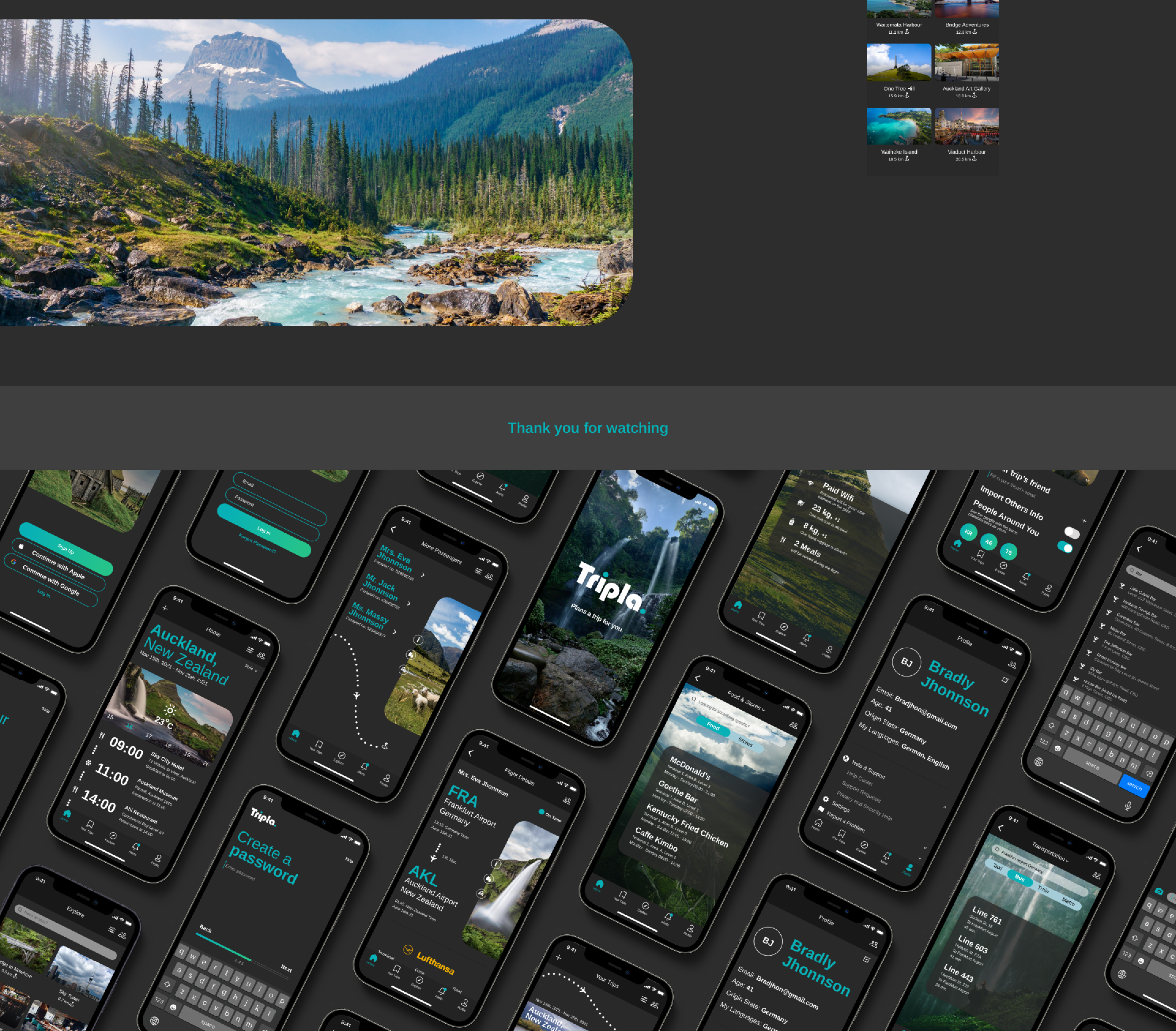
Task: Expand Ms. Massy Jhonnson passenger chevron
Action: 394,632
